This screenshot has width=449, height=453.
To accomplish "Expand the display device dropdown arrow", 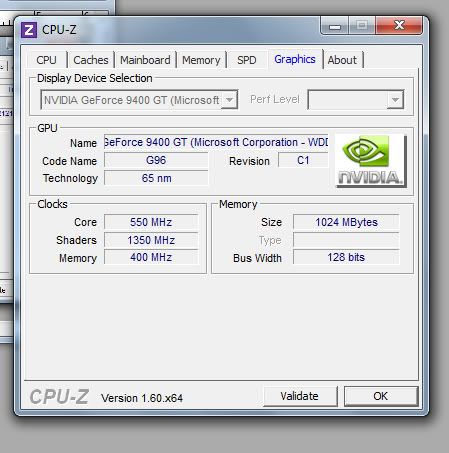I will click(229, 100).
